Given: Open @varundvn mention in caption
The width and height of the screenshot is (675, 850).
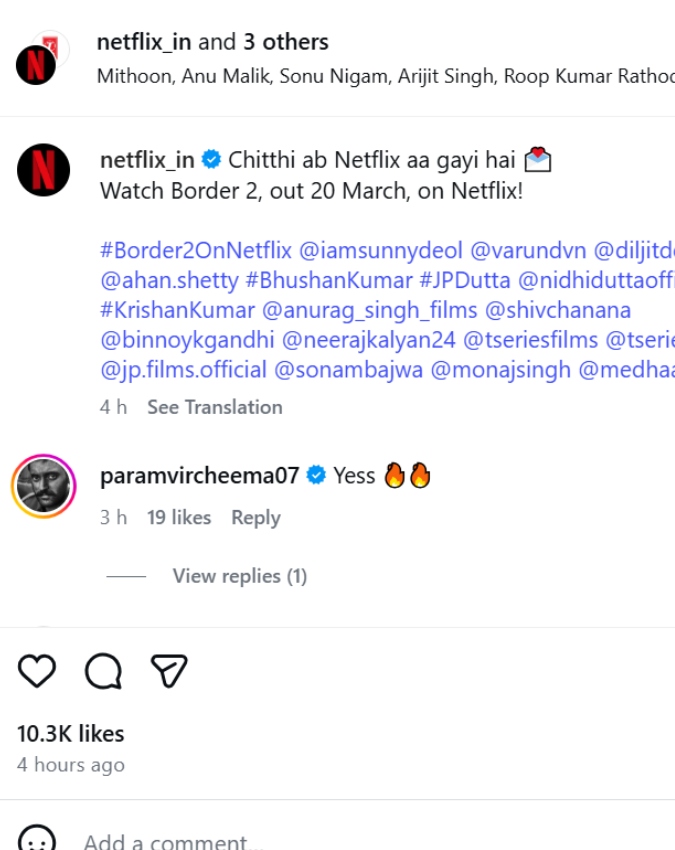Looking at the screenshot, I should coord(527,251).
